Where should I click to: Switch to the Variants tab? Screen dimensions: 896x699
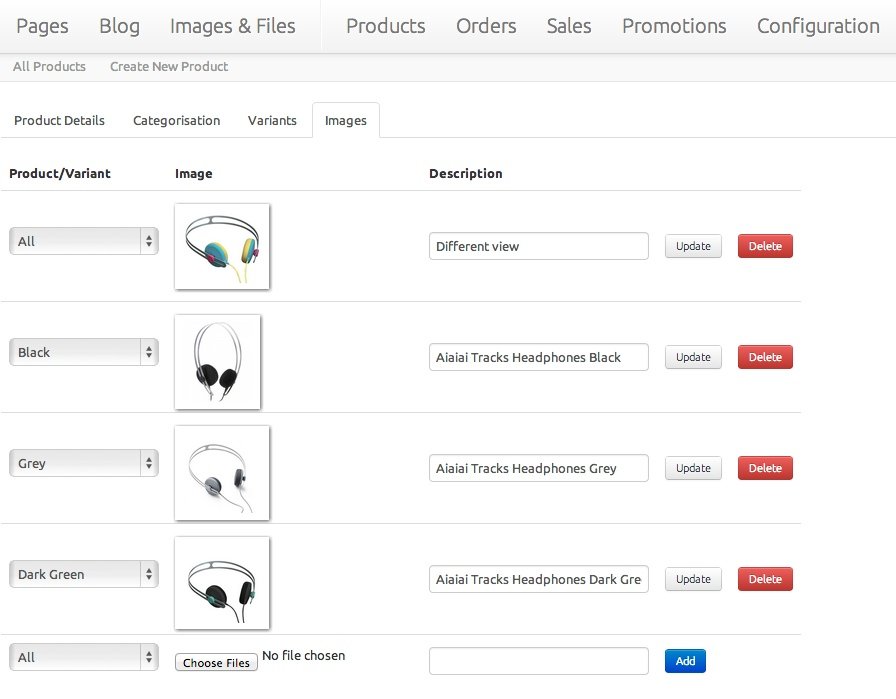click(x=272, y=121)
